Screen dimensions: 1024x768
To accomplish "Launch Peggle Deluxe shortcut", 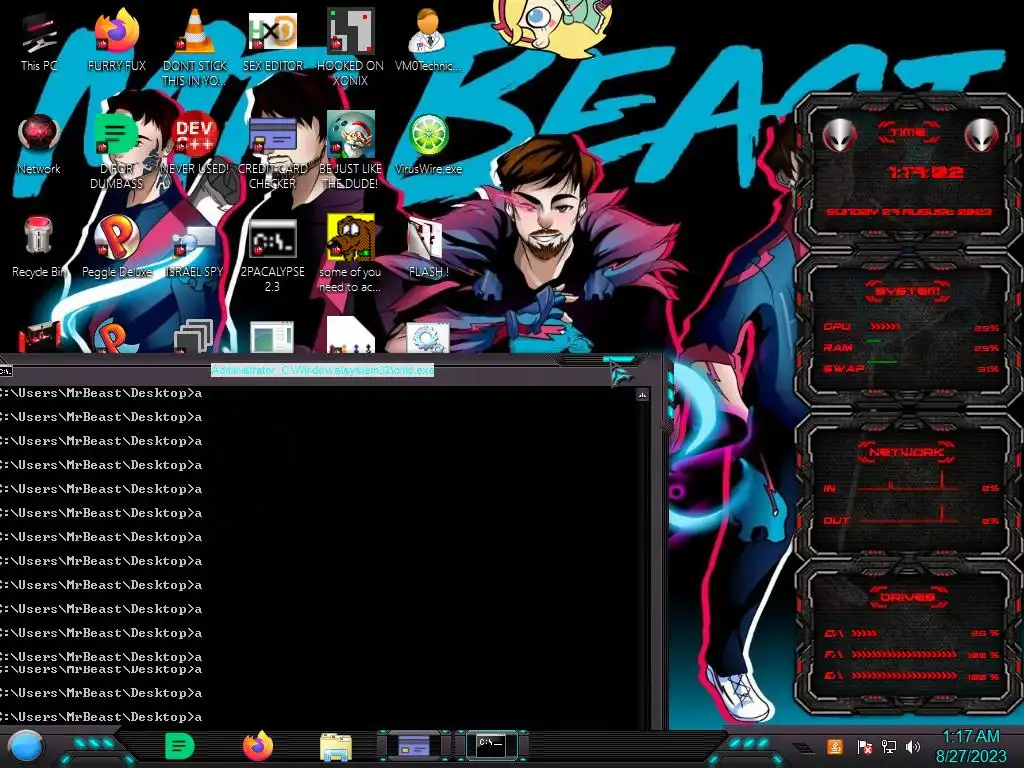I will coord(116,247).
